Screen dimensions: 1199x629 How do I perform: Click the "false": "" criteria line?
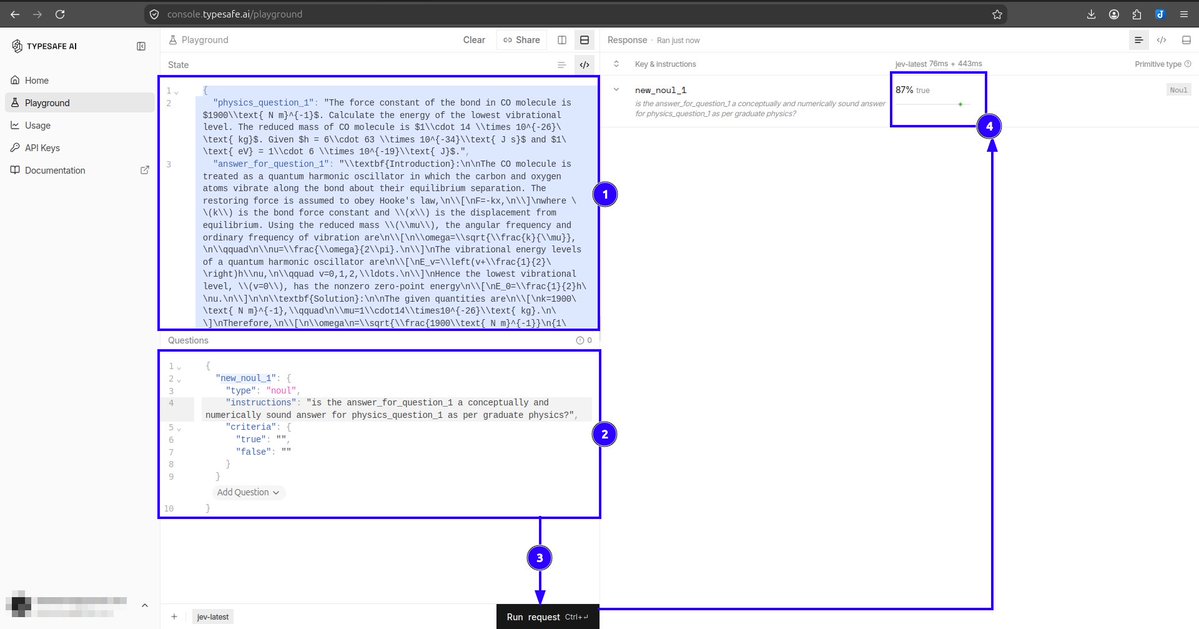[263, 452]
